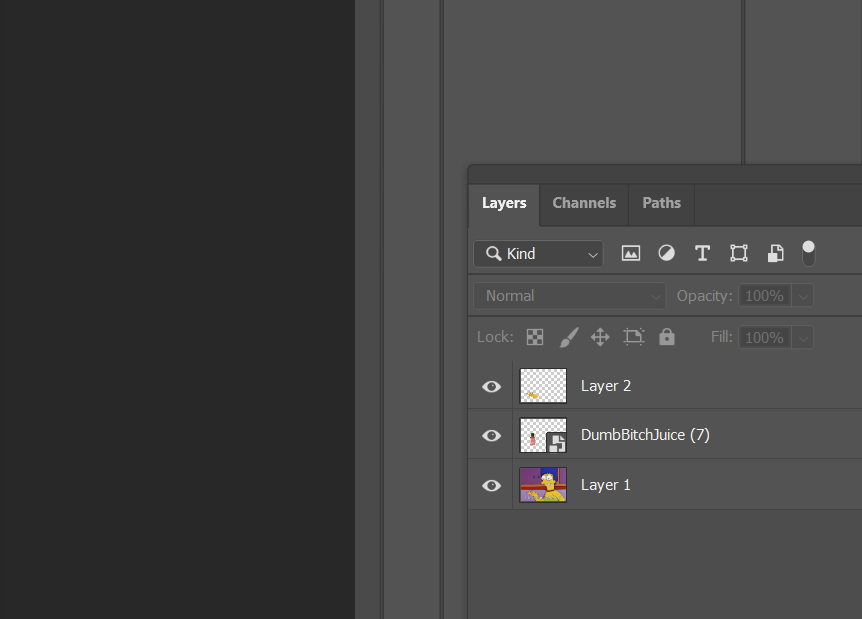
Task: Lock transparent pixels icon
Action: tap(535, 337)
